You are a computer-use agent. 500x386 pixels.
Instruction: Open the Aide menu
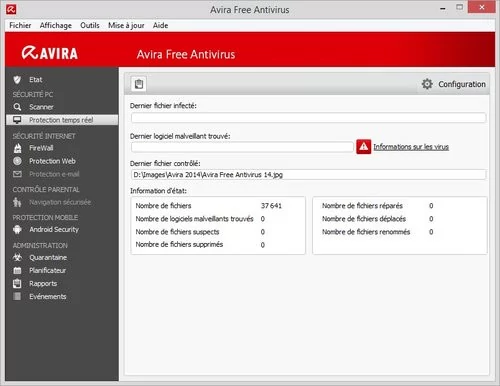coord(160,25)
